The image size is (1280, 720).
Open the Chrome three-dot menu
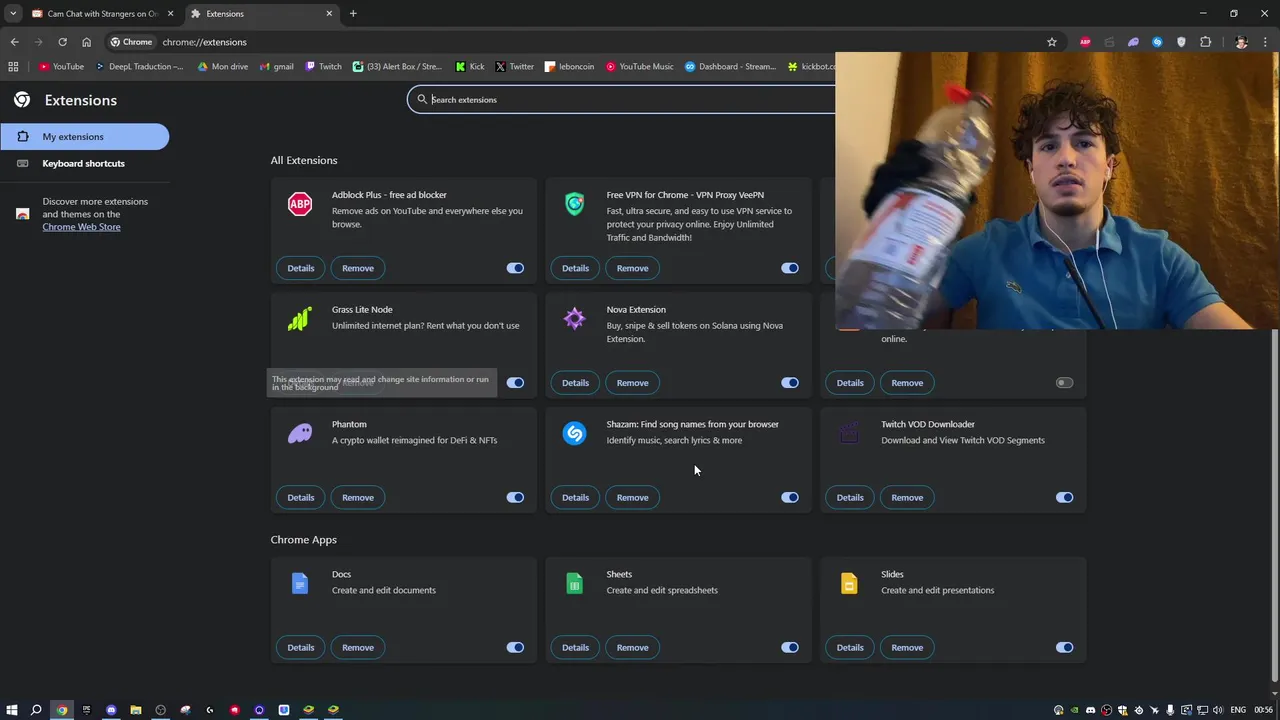click(1265, 42)
